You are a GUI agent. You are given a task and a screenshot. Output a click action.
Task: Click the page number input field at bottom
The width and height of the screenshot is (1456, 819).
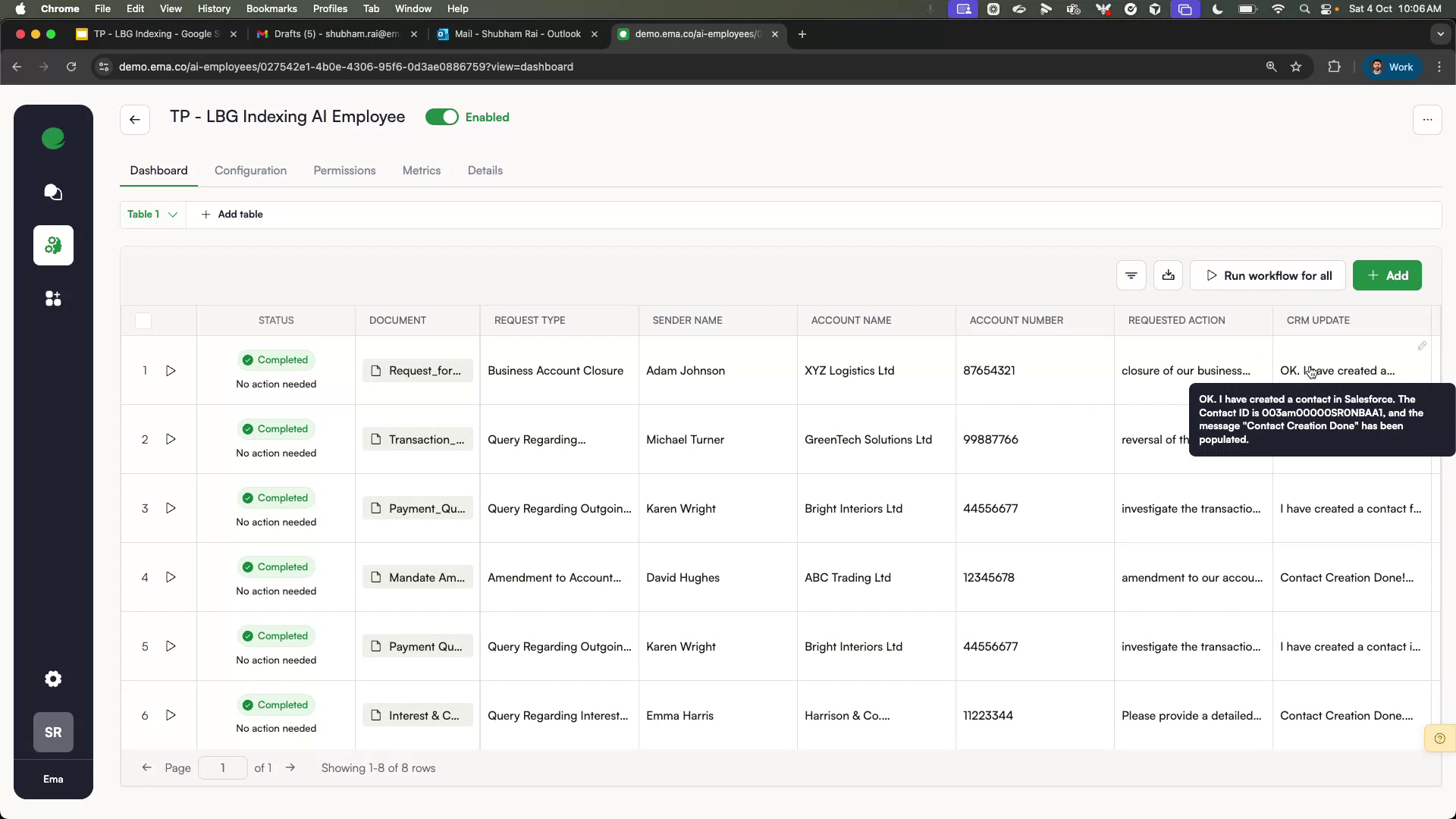pyautogui.click(x=222, y=767)
